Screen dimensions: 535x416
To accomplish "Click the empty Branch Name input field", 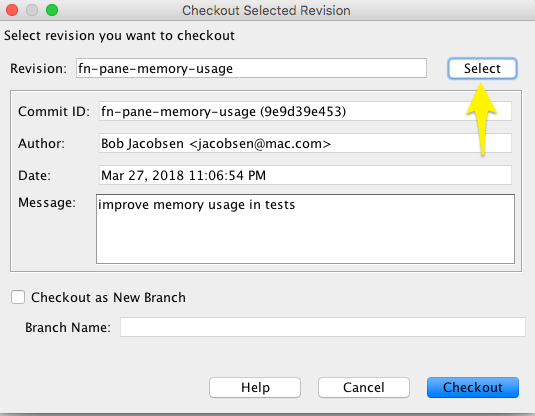I will pyautogui.click(x=322, y=327).
